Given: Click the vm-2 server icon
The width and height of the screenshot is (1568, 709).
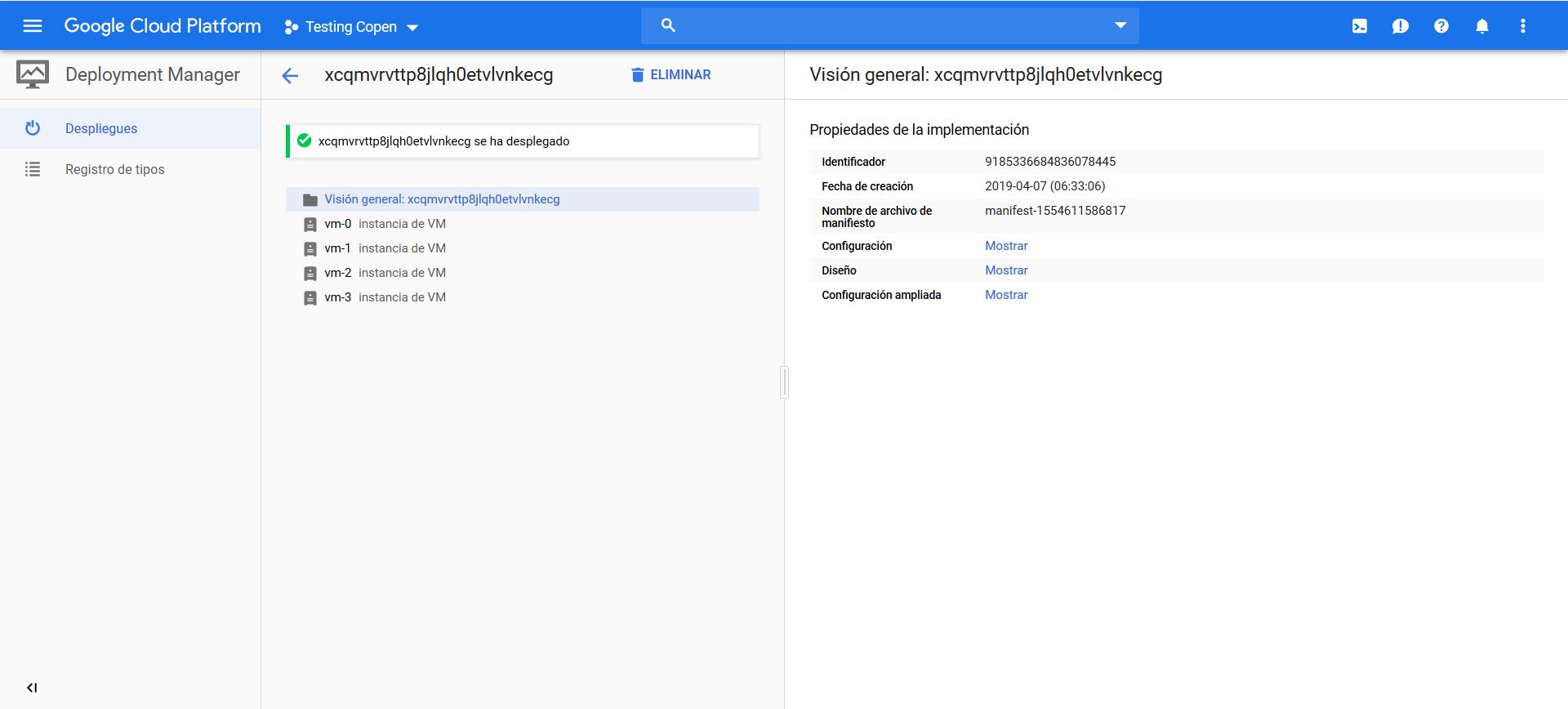Looking at the screenshot, I should click(x=310, y=274).
